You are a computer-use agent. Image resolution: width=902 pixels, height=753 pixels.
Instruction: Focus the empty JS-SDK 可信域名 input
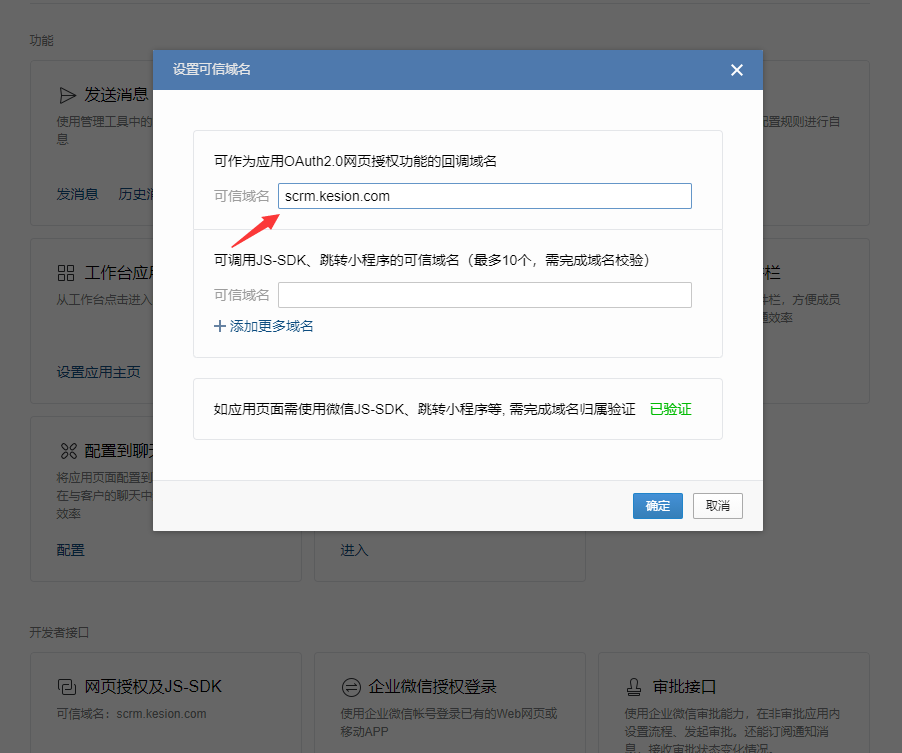[x=484, y=295]
